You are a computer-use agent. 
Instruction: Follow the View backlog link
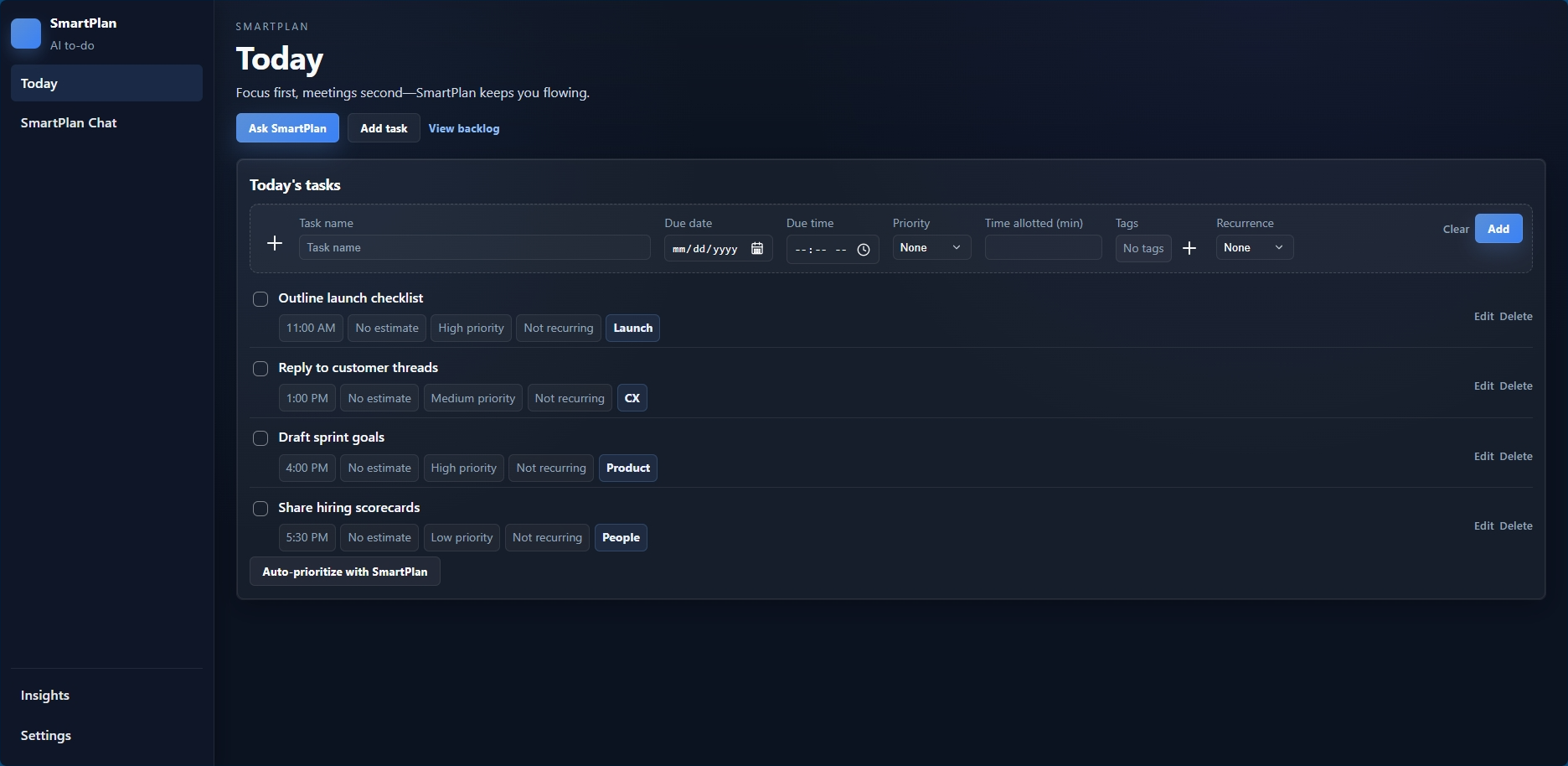(464, 128)
